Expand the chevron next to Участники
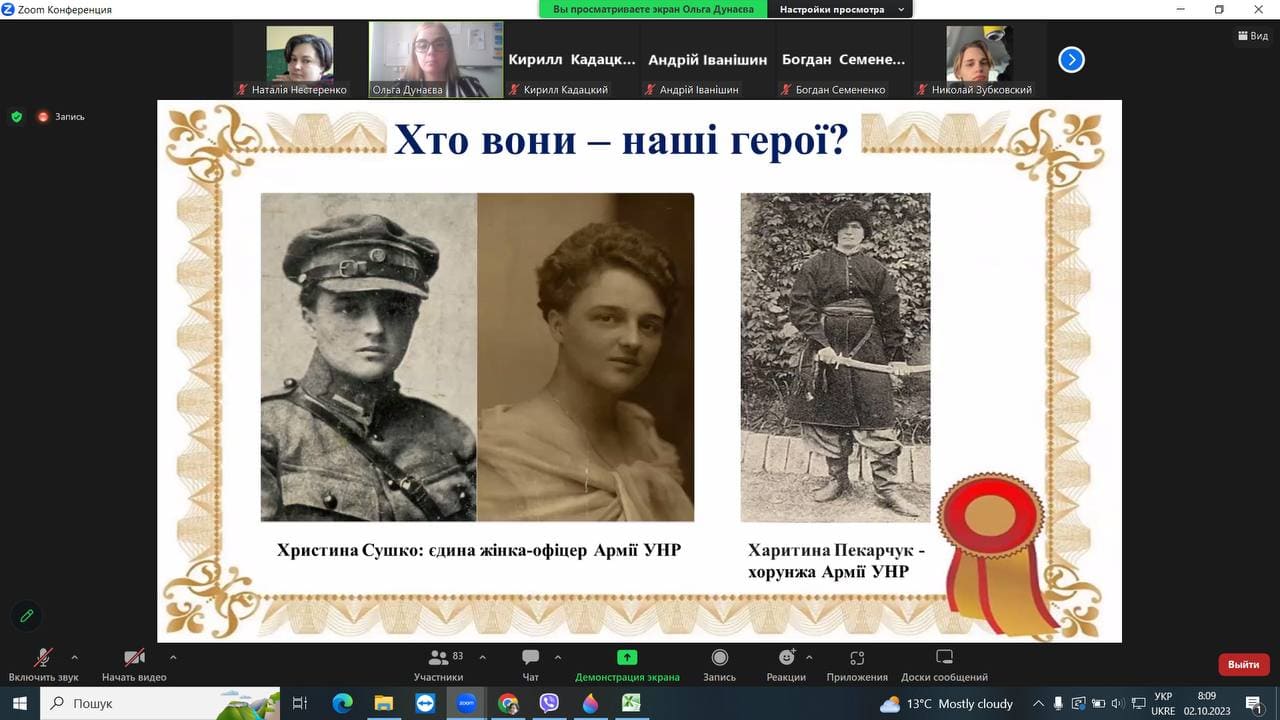This screenshot has height=720, width=1280. point(483,657)
